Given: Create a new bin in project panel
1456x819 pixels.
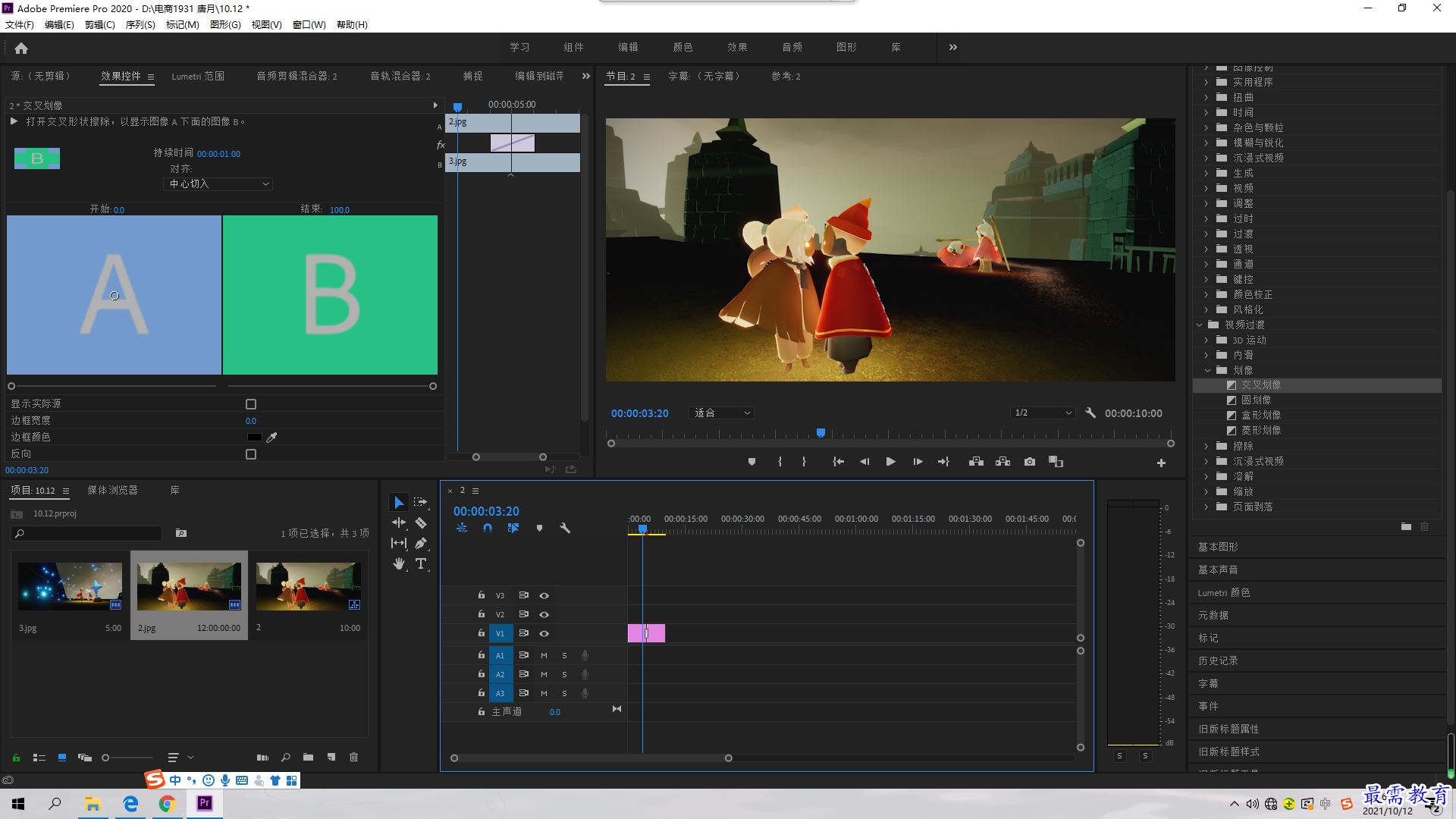Looking at the screenshot, I should tap(308, 758).
